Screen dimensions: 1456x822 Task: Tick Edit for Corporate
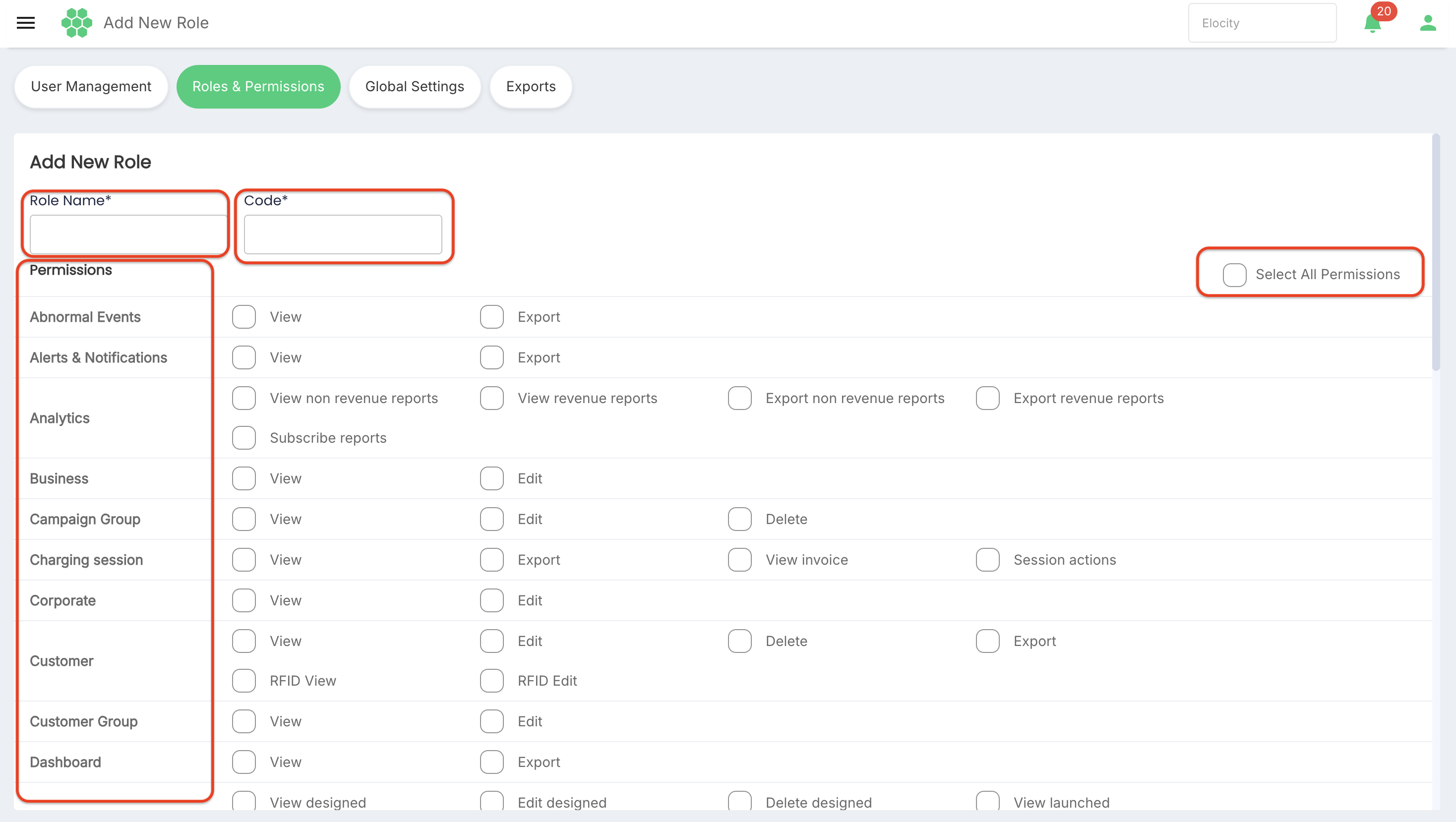[492, 600]
